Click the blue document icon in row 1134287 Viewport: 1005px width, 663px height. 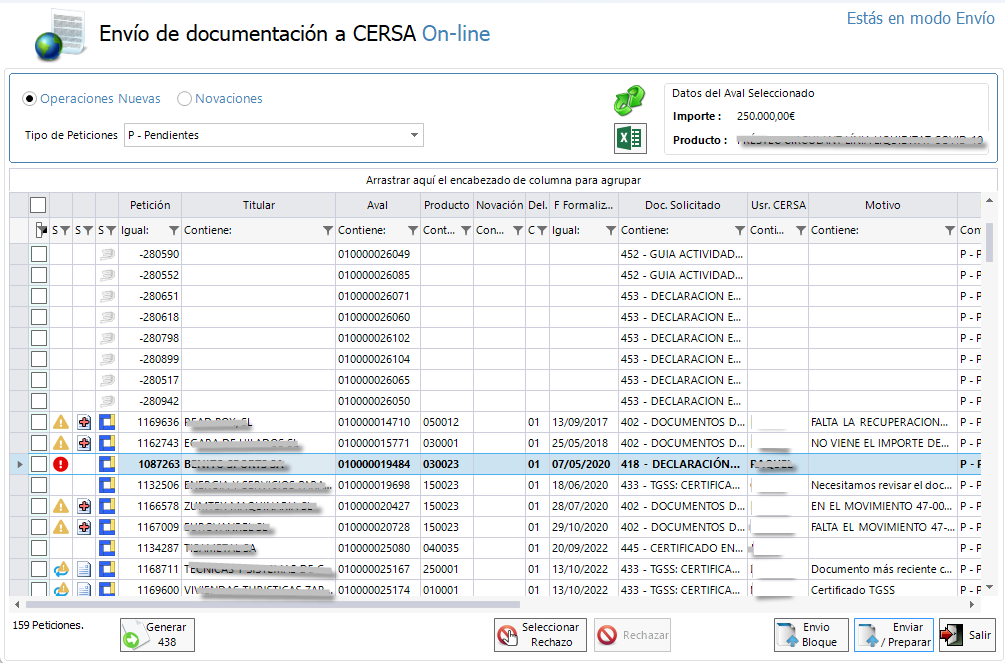pyautogui.click(x=107, y=548)
